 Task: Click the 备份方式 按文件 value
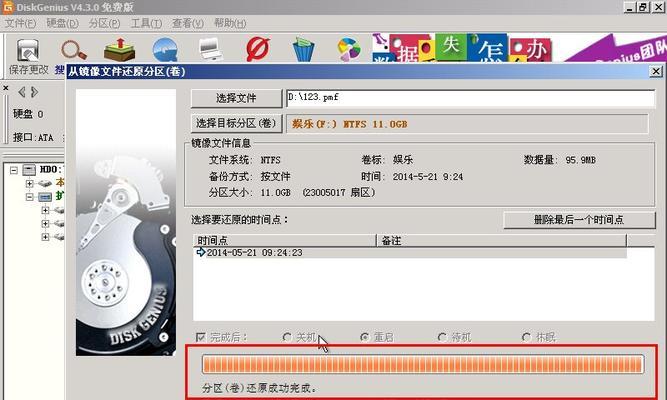tap(276, 177)
